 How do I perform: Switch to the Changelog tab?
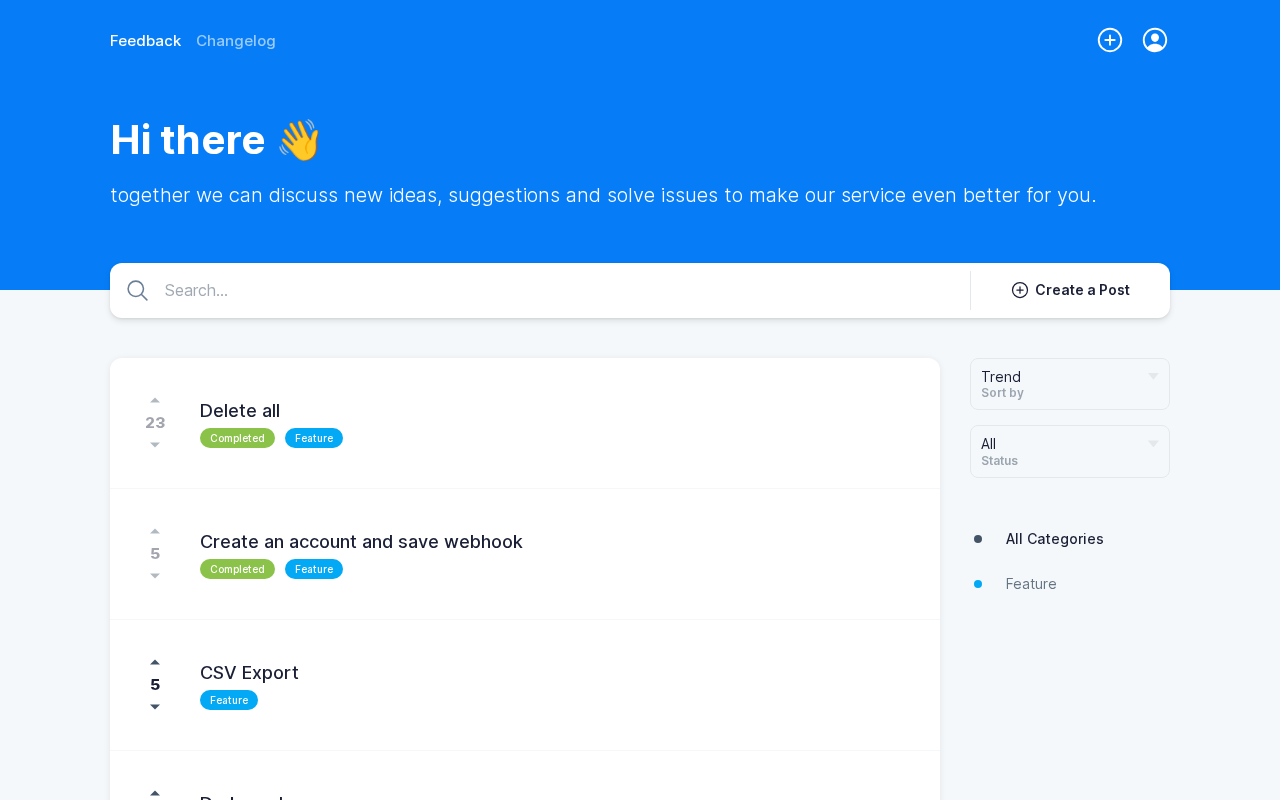click(236, 41)
